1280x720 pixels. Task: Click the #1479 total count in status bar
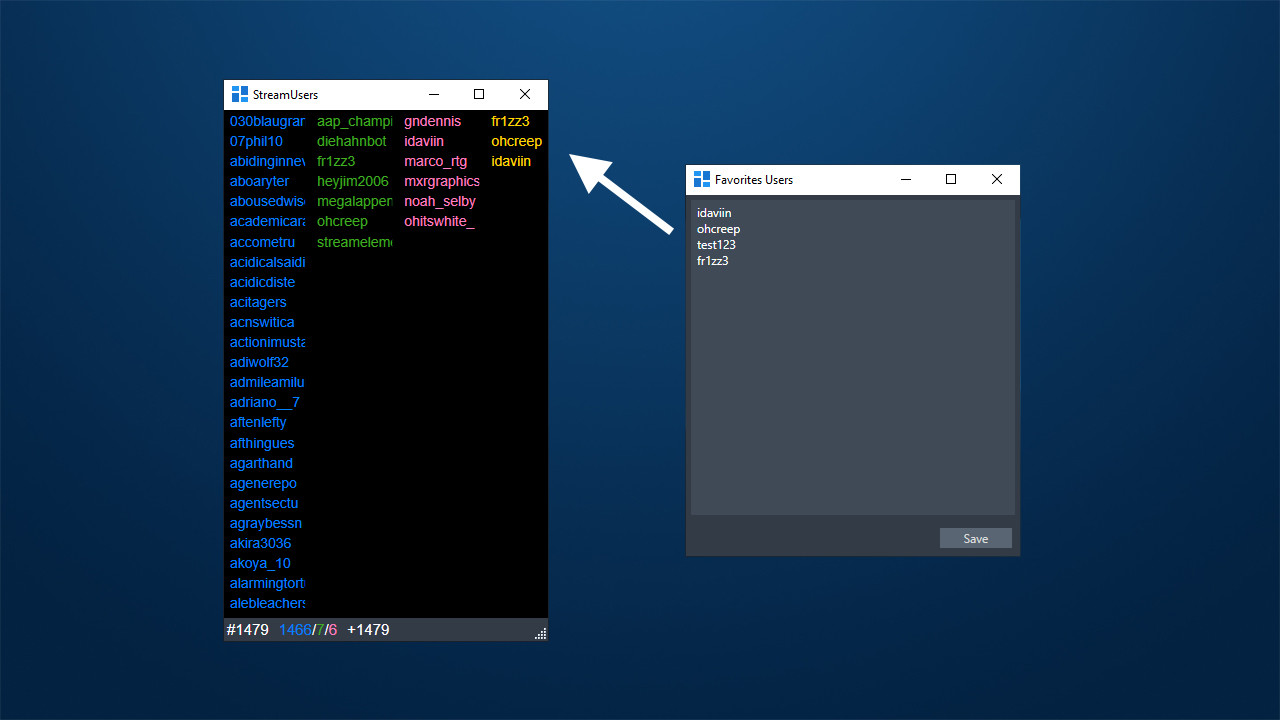pos(248,630)
